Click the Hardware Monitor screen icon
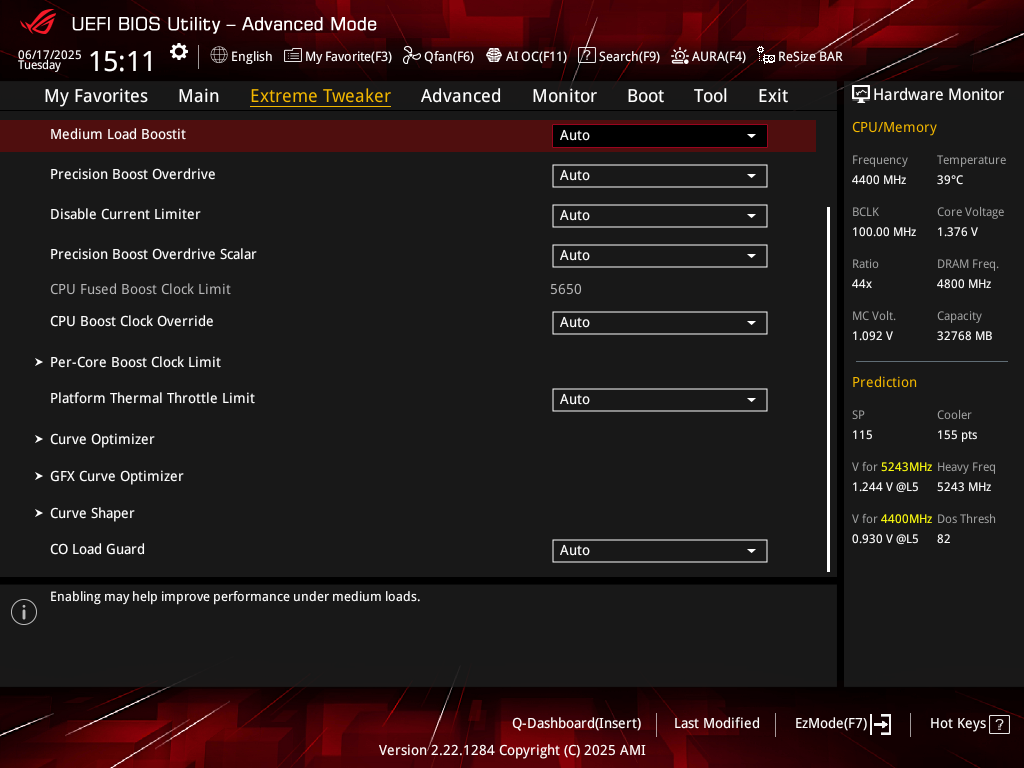This screenshot has height=768, width=1024. (861, 95)
